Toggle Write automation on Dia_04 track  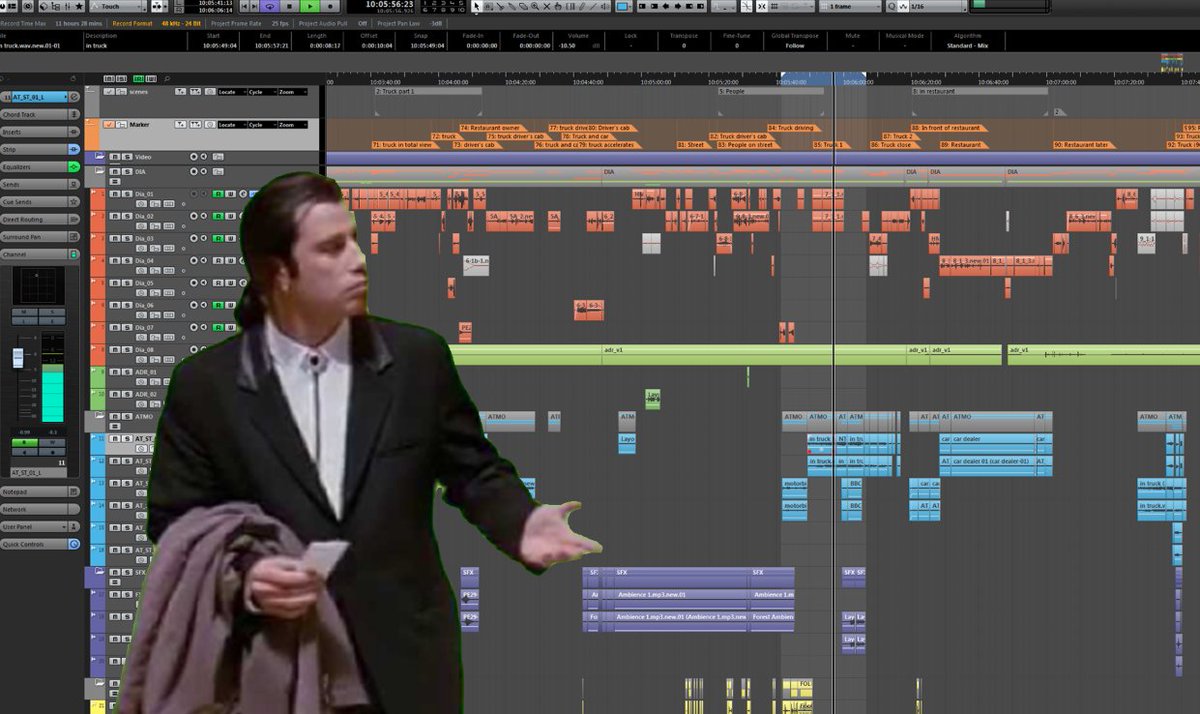click(x=230, y=260)
